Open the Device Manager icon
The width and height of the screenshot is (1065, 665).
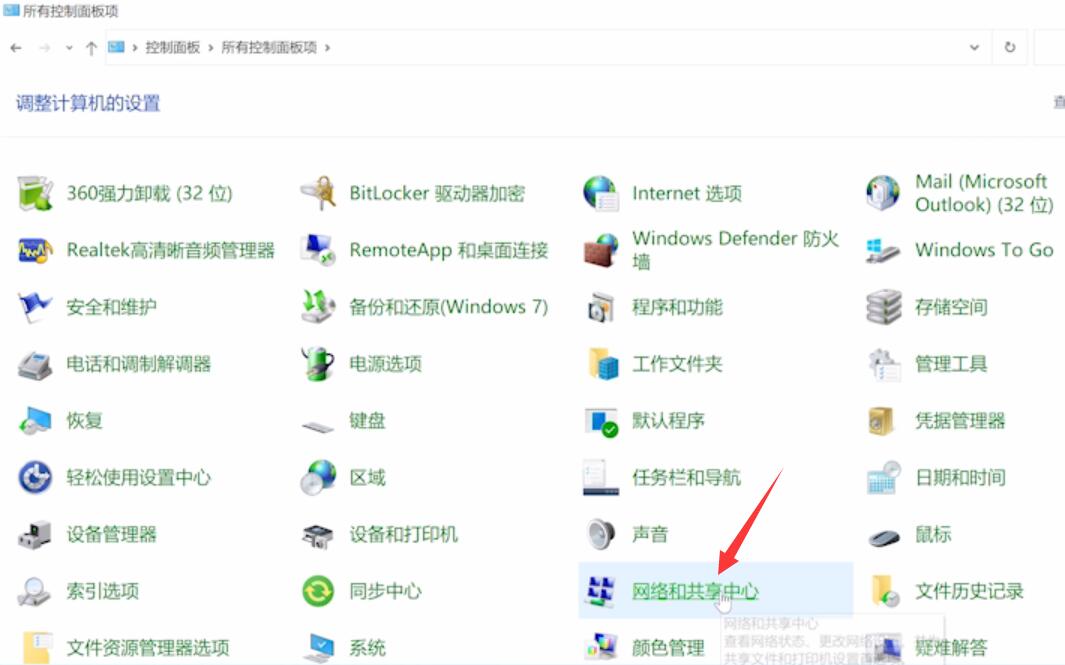coord(35,535)
